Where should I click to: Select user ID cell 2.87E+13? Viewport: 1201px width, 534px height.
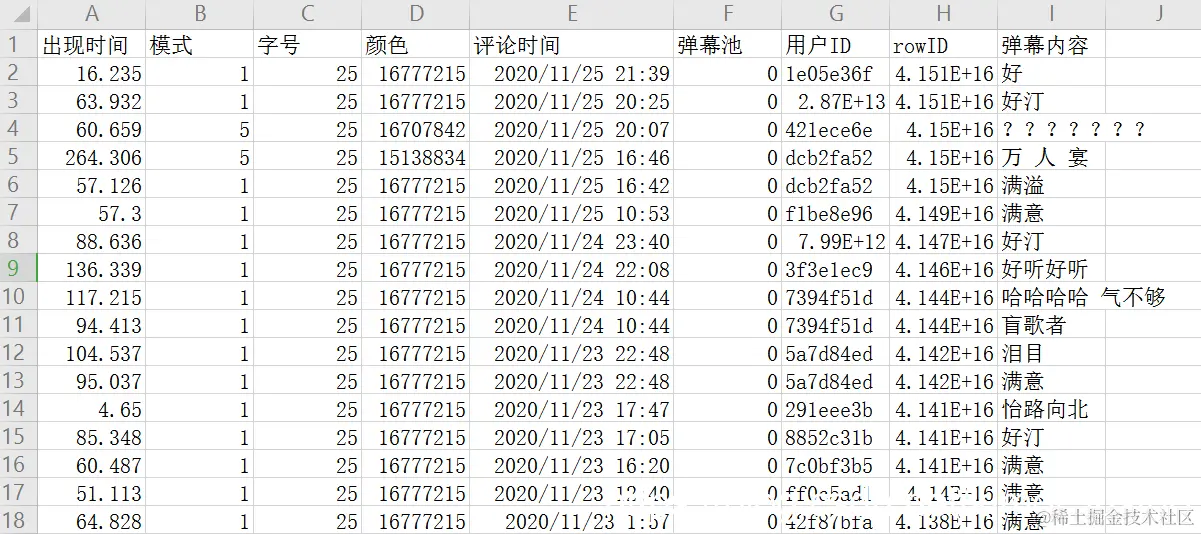click(x=836, y=101)
